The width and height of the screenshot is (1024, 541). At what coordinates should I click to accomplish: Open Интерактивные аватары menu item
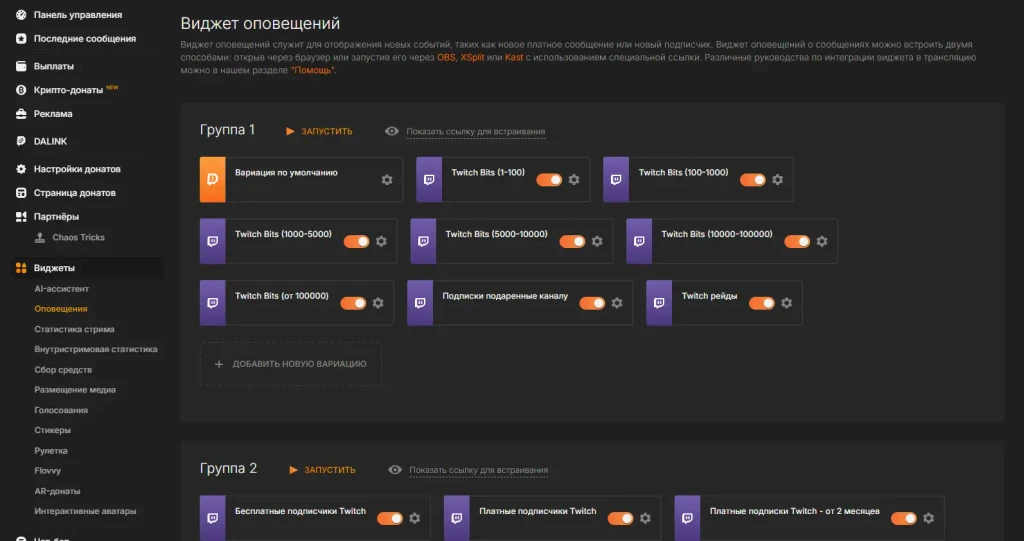[x=85, y=512]
